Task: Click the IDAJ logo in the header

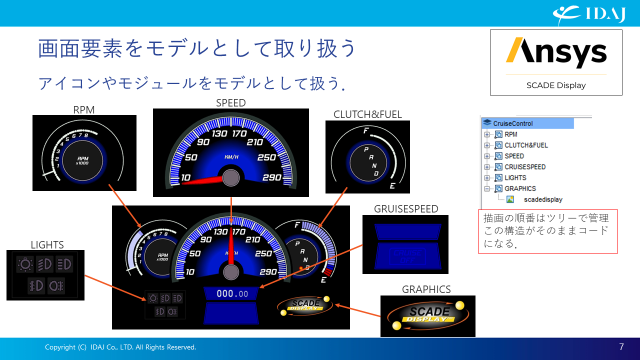Action: pyautogui.click(x=589, y=15)
